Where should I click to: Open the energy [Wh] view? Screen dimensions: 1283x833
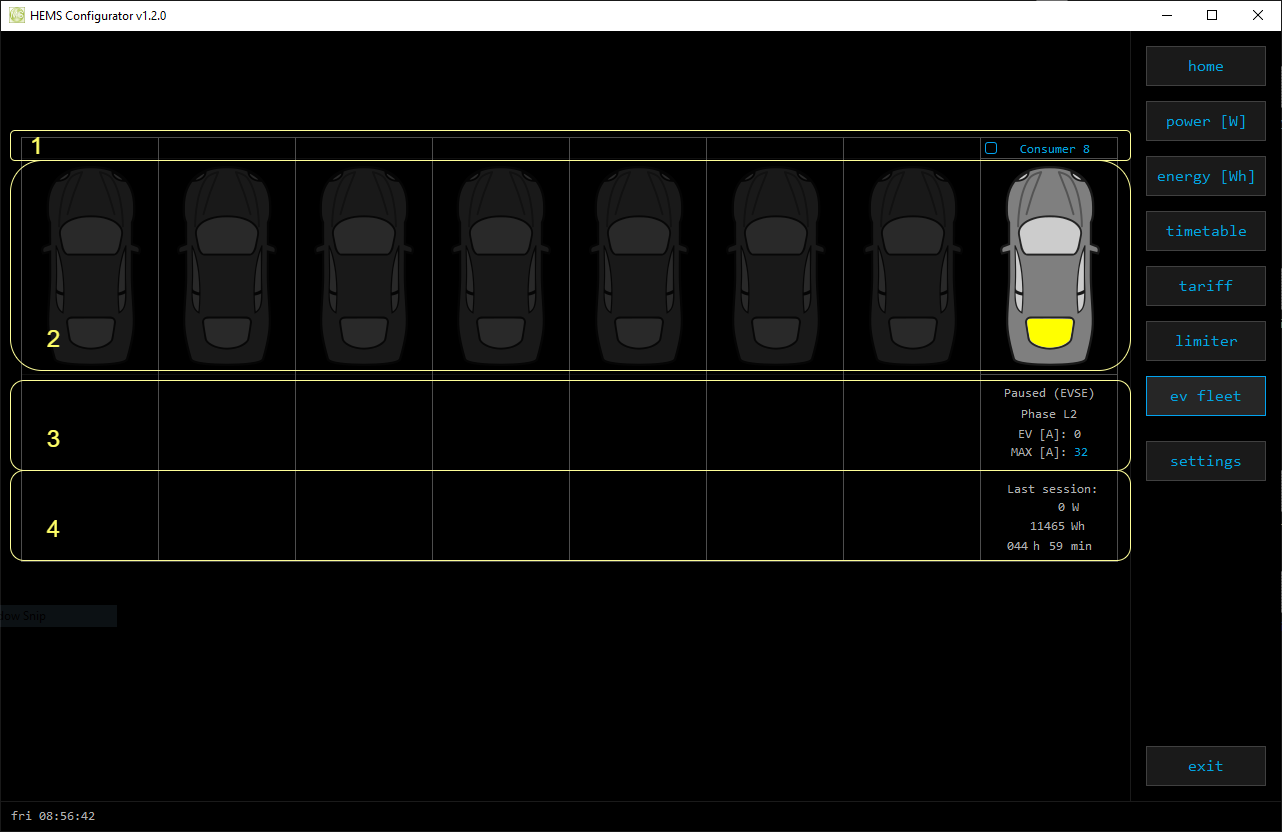(1205, 176)
